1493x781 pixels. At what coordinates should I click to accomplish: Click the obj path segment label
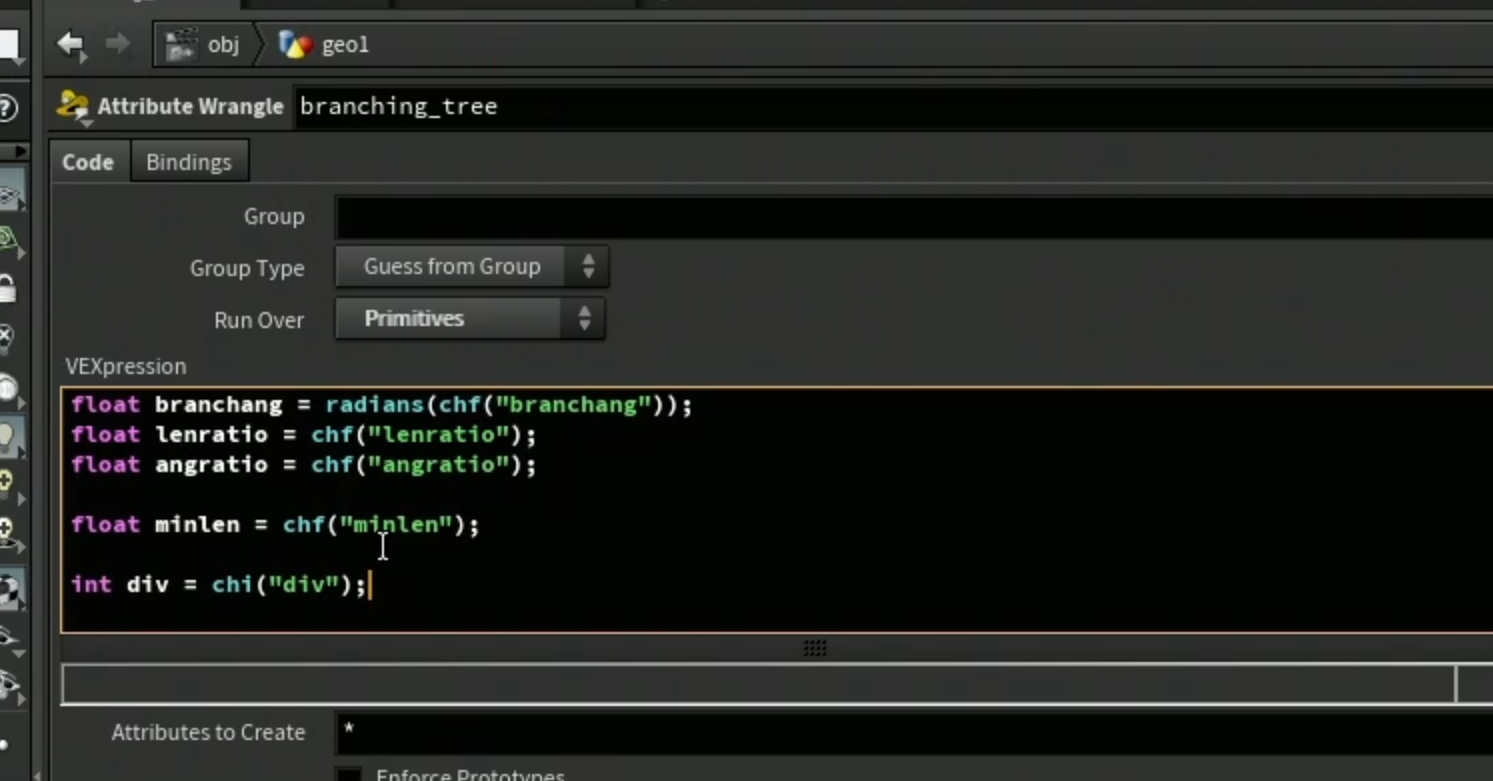tap(223, 45)
